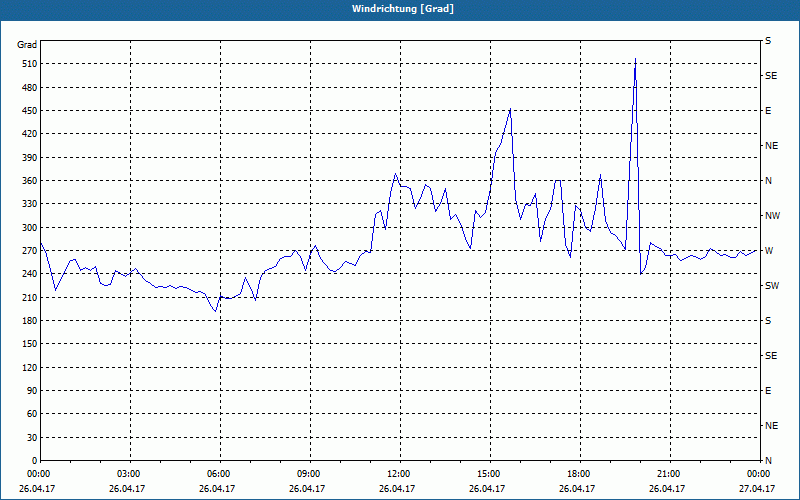Click the line peak reaching 450 after 15:00
Viewport: 800px width, 500px height.
coord(510,109)
